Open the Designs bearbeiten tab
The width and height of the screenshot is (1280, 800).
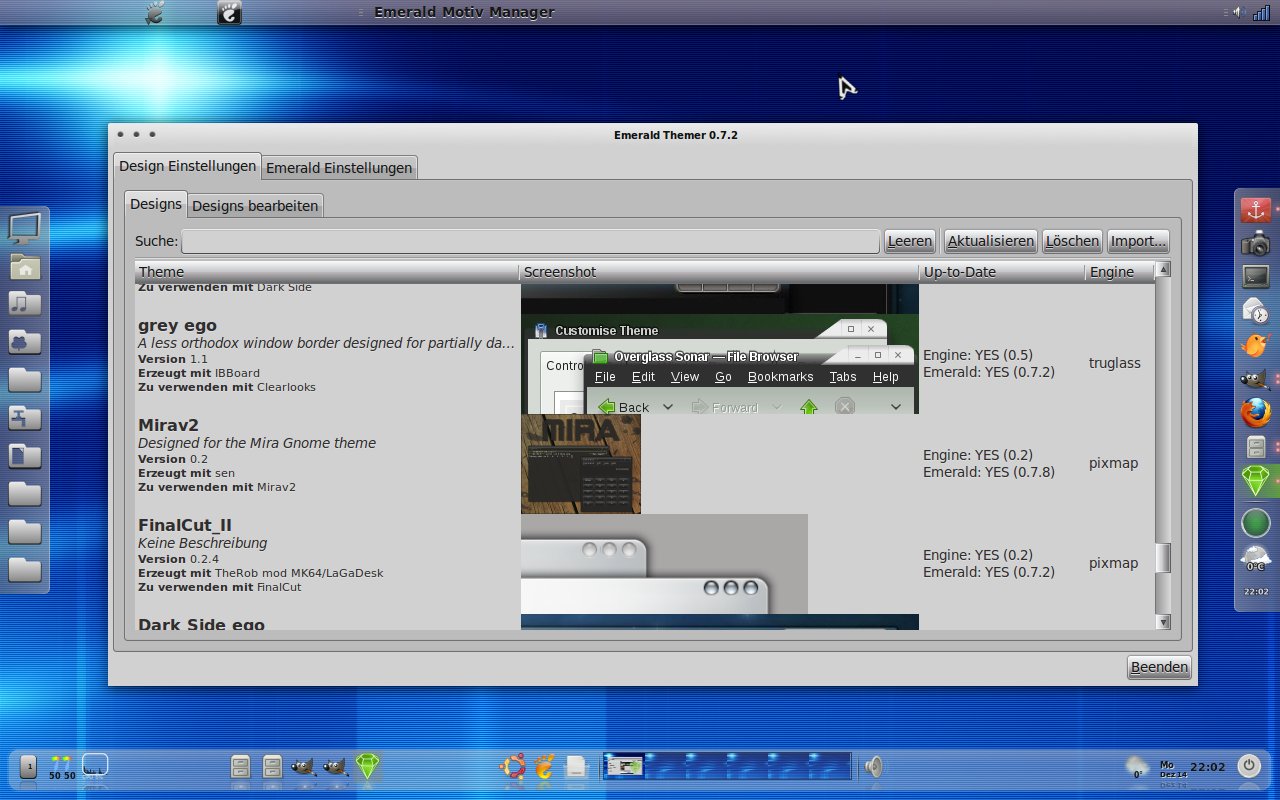[x=255, y=206]
